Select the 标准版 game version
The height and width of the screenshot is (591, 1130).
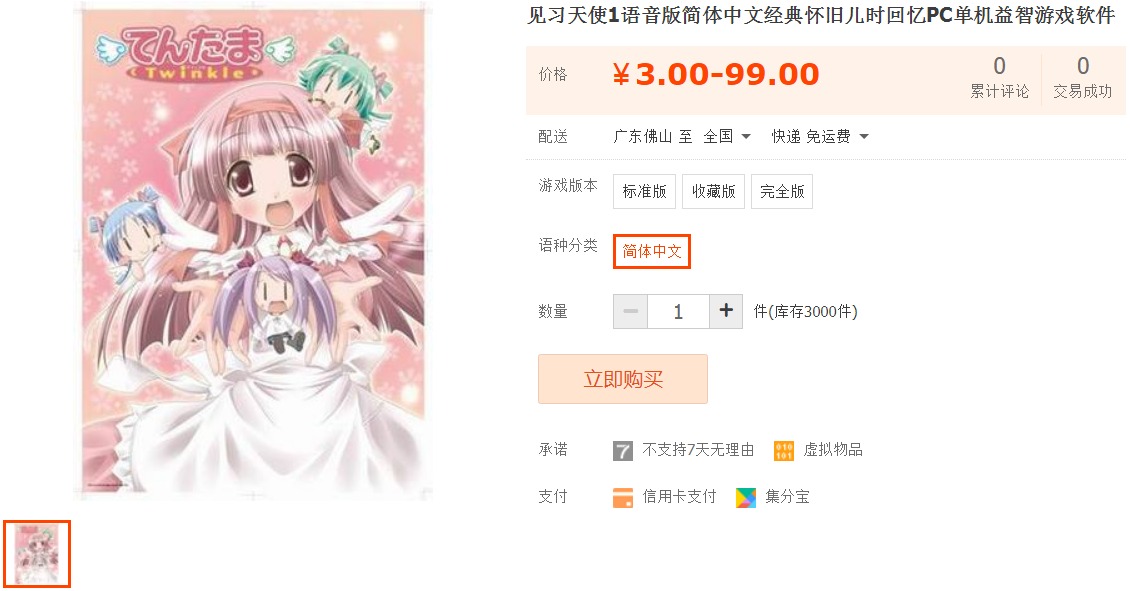click(x=644, y=191)
